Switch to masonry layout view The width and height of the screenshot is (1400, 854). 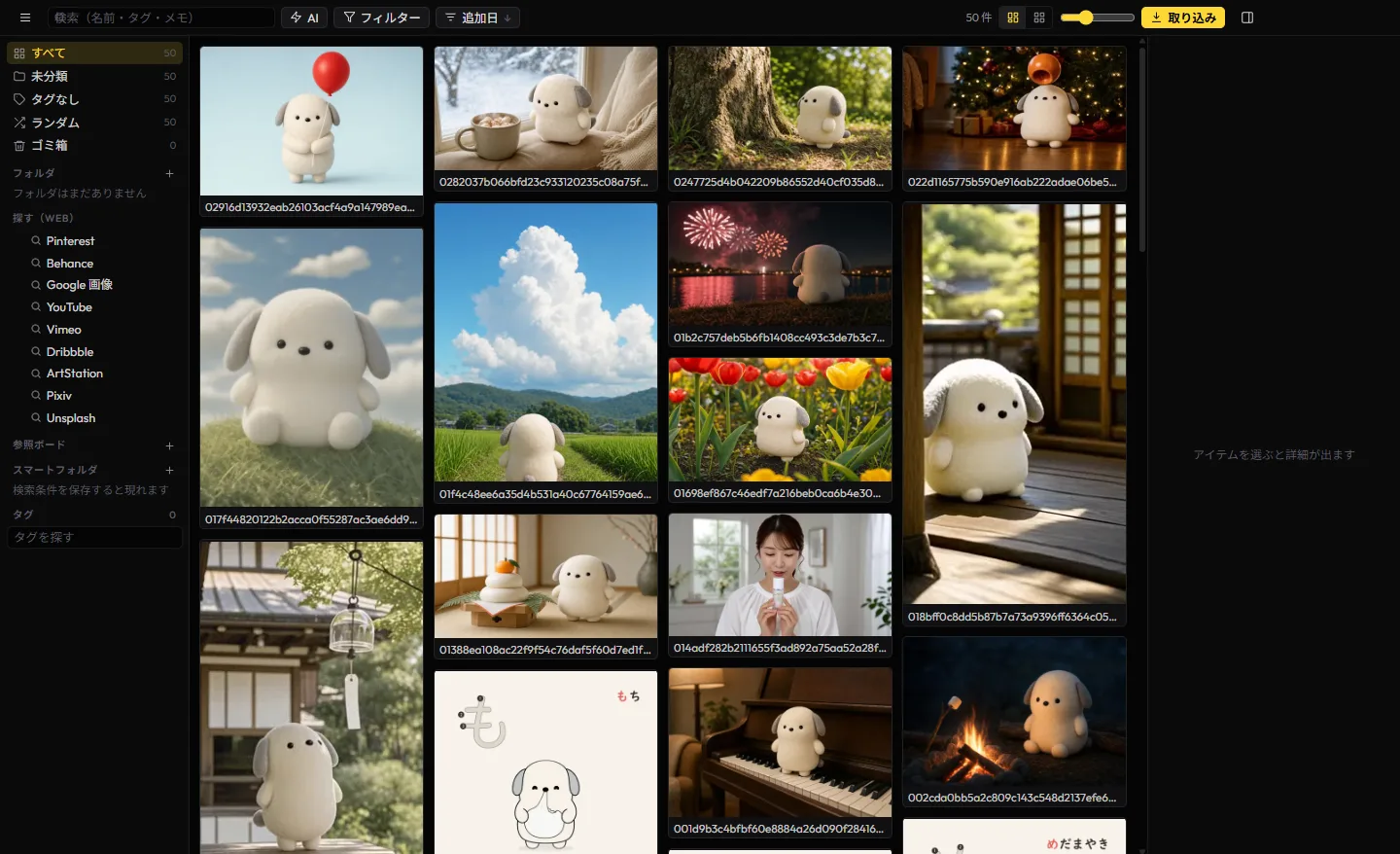(x=1013, y=18)
